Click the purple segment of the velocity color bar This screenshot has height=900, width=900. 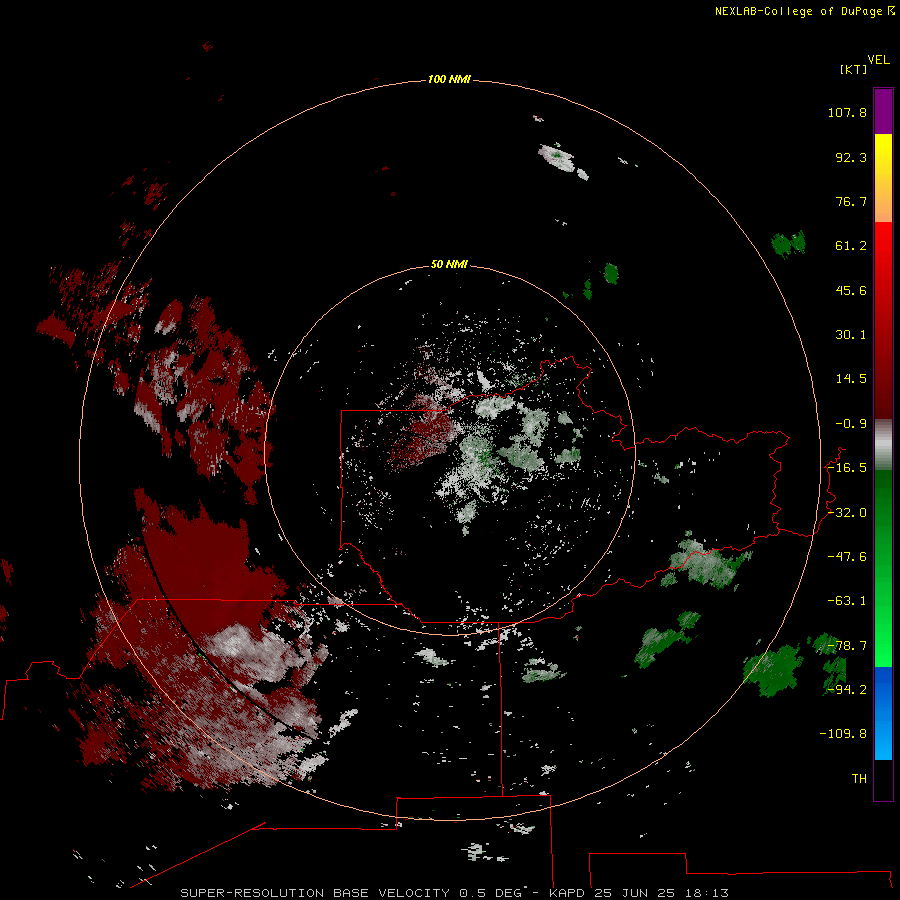[x=883, y=111]
